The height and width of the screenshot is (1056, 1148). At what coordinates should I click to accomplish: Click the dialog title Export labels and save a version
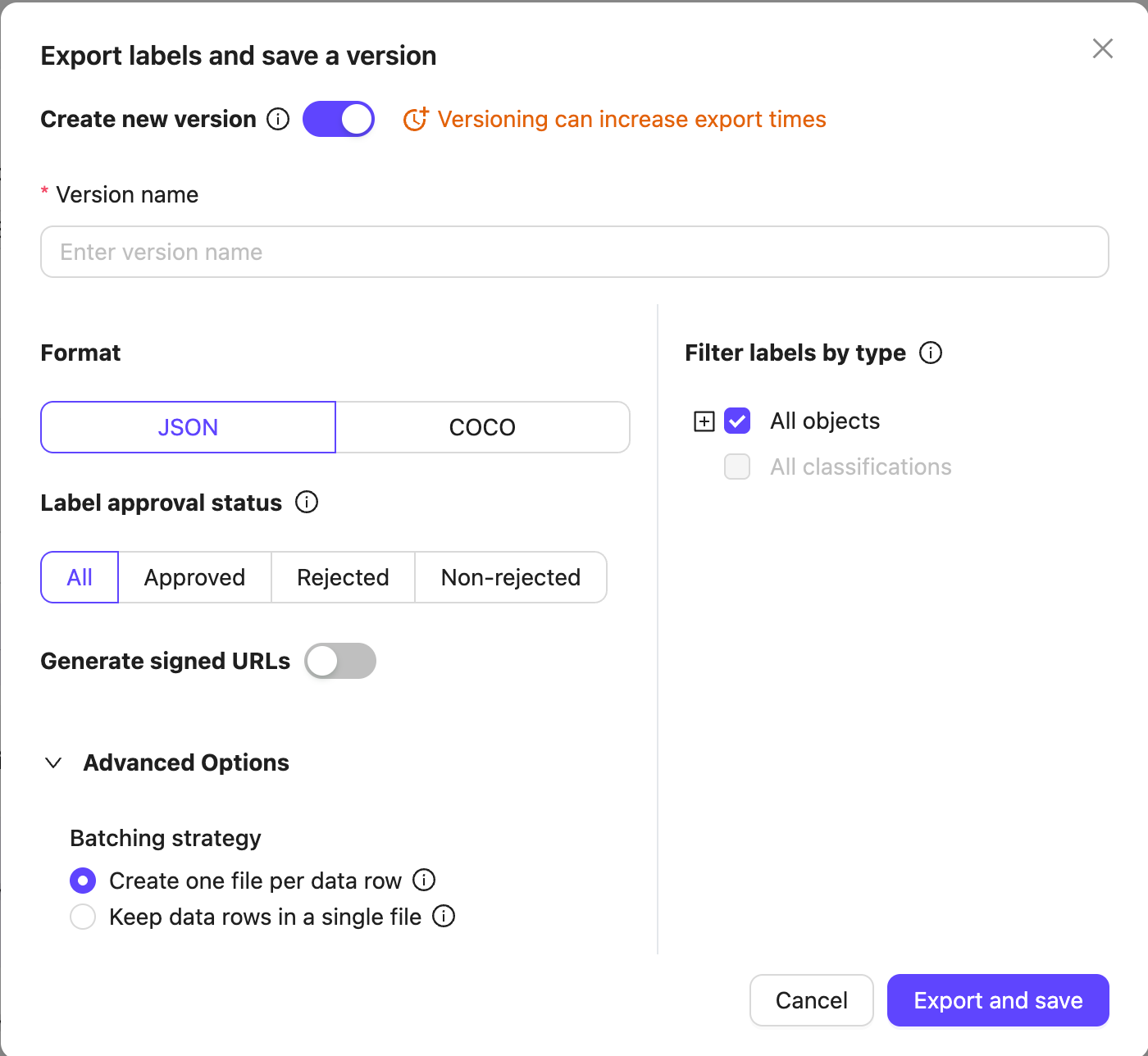point(239,56)
